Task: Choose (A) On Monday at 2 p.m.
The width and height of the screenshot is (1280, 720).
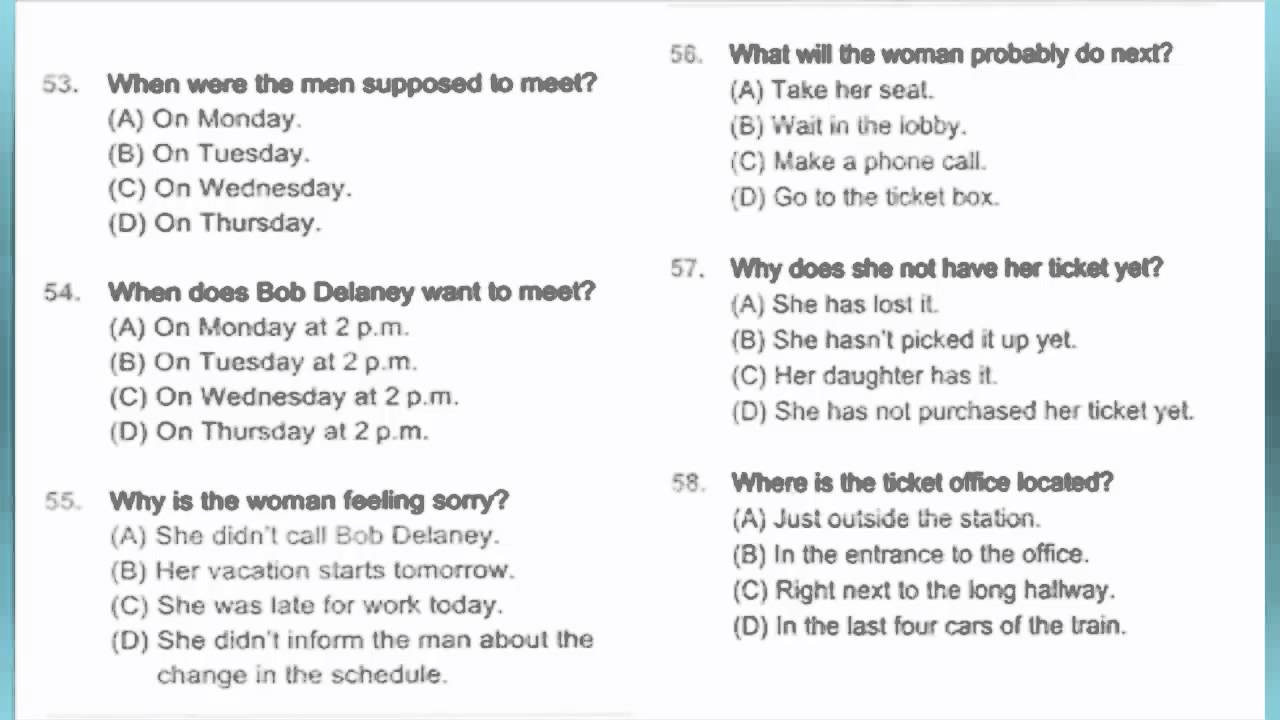Action: click(x=259, y=327)
